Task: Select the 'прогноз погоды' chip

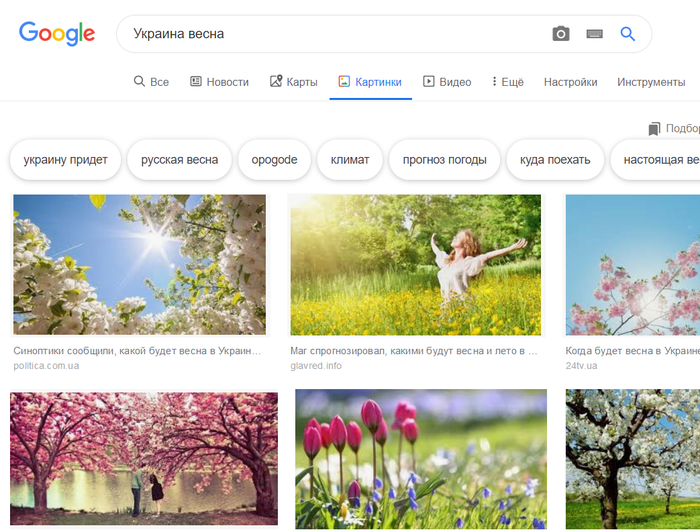Action: coord(444,160)
